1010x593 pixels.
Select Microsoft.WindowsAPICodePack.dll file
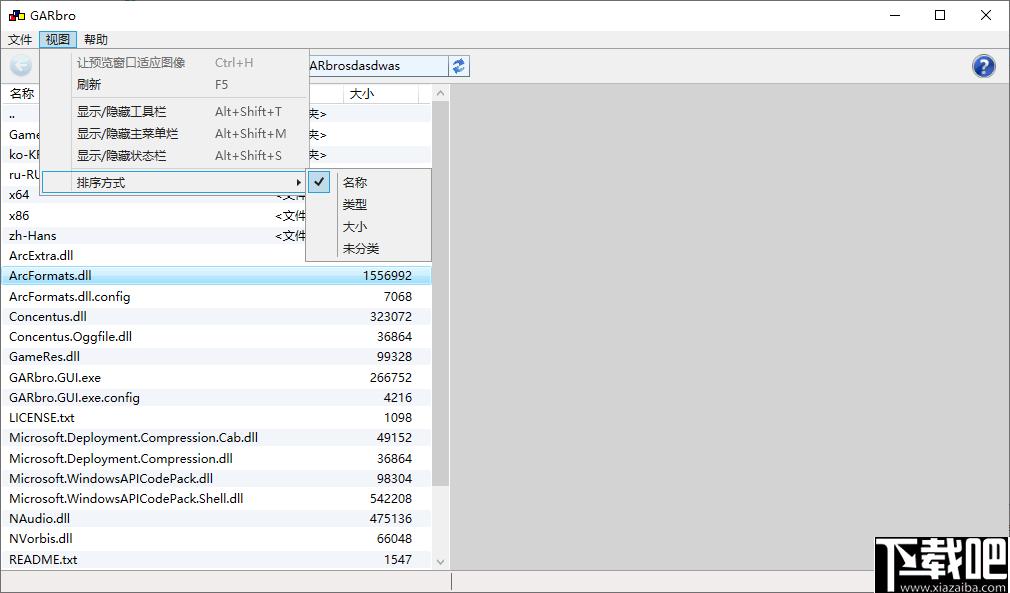click(216, 478)
